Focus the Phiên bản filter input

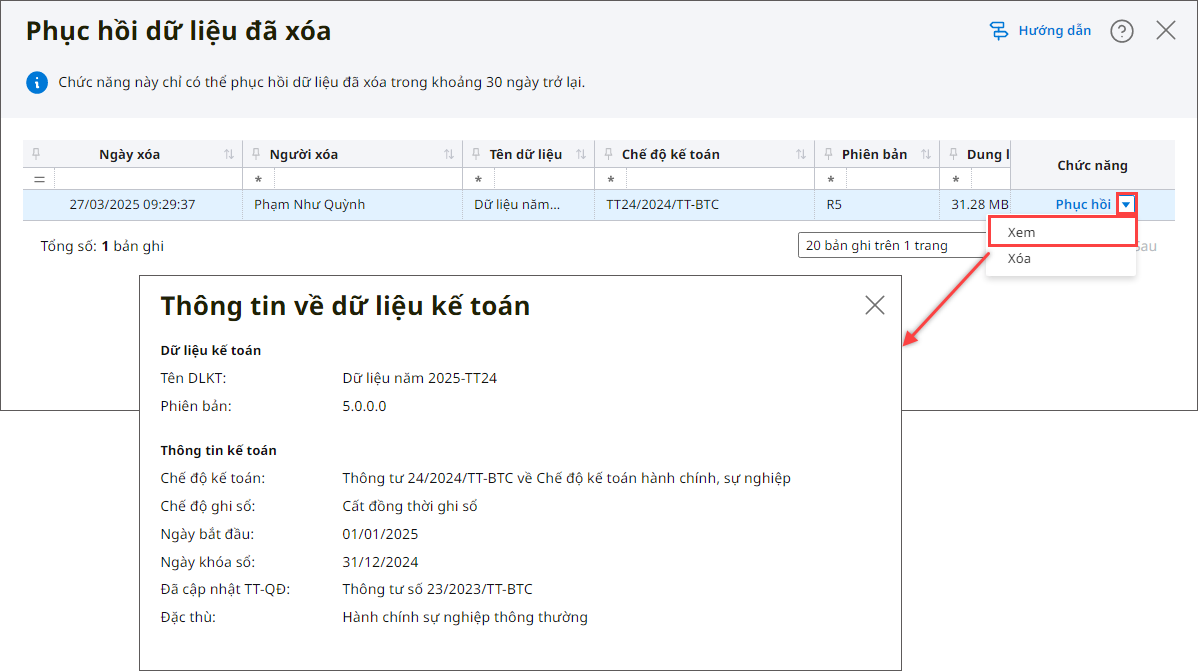tap(892, 180)
